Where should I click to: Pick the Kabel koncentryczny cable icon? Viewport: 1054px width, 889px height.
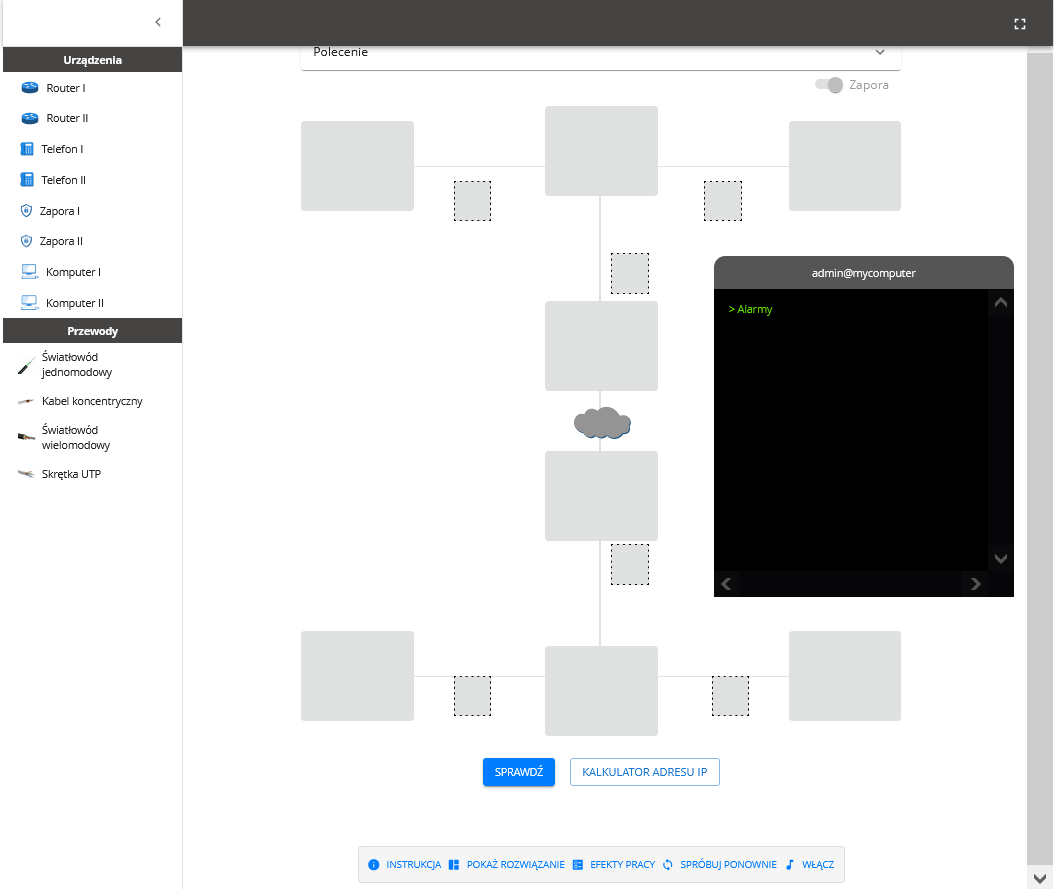tap(26, 401)
